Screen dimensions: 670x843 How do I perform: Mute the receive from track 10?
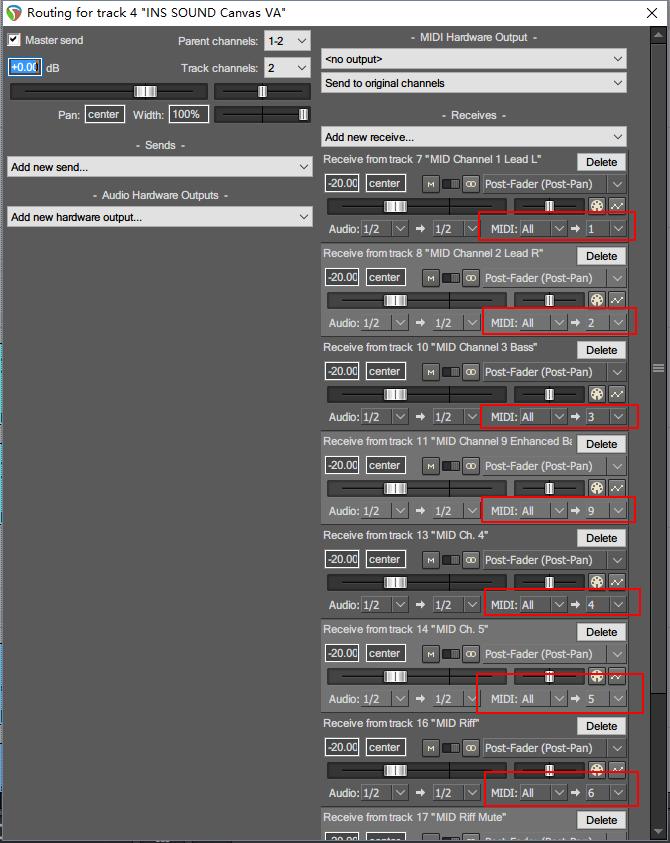click(x=430, y=372)
